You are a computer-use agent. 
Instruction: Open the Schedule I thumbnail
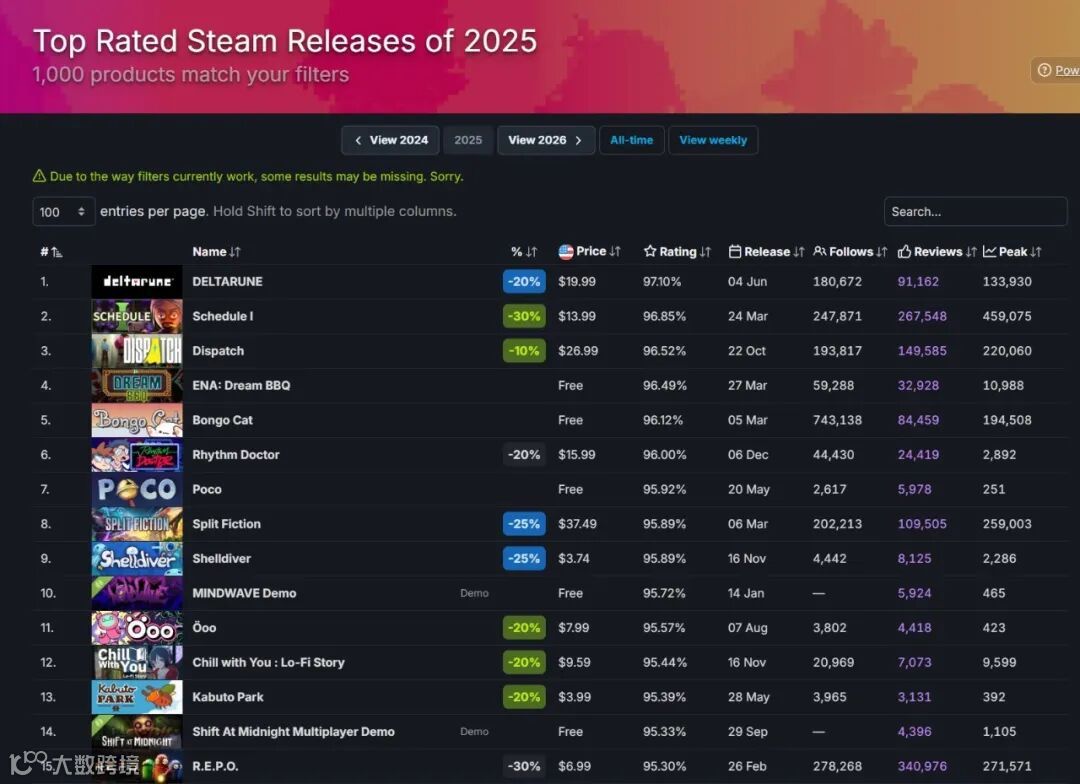(137, 316)
